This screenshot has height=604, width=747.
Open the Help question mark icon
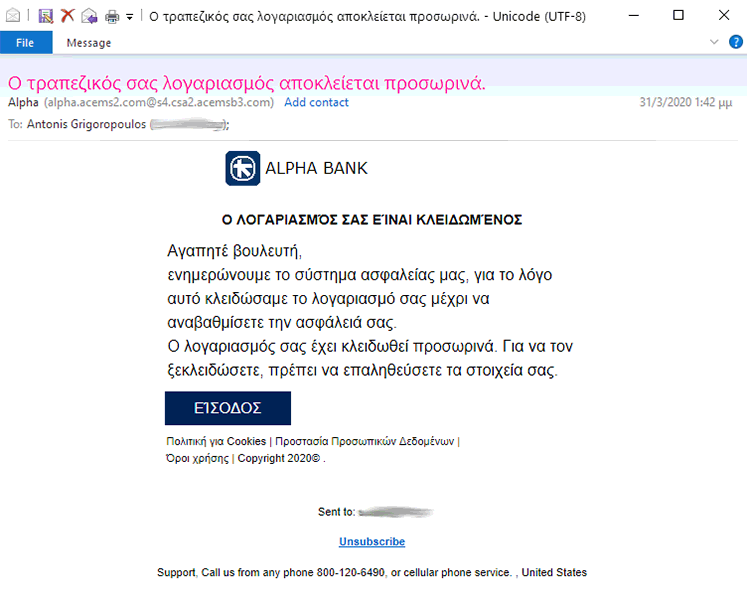tap(736, 42)
